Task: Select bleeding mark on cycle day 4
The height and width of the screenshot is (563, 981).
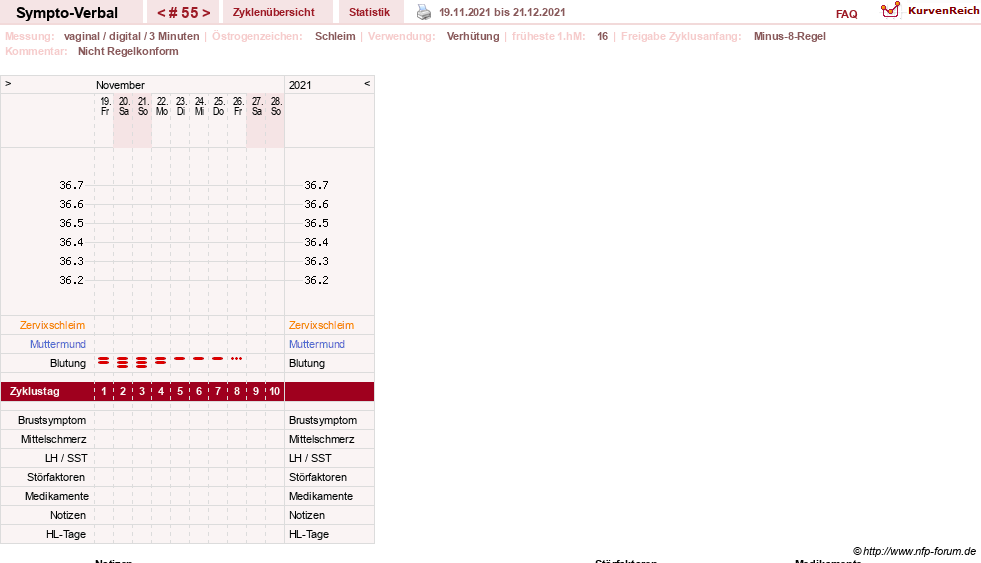Action: click(161, 361)
